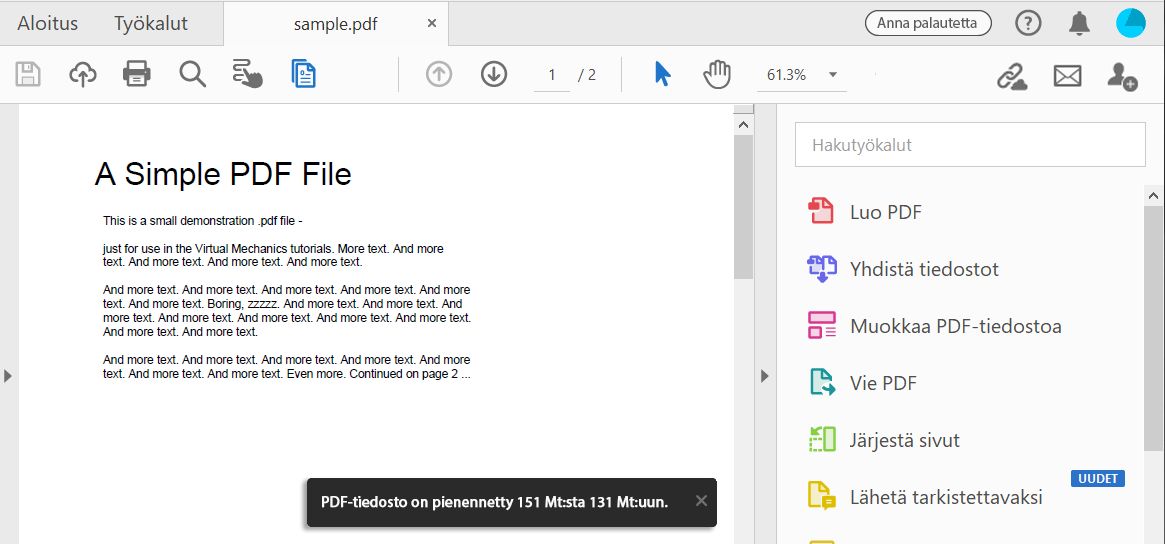Click the document vertical scrollbar thumb

743,207
